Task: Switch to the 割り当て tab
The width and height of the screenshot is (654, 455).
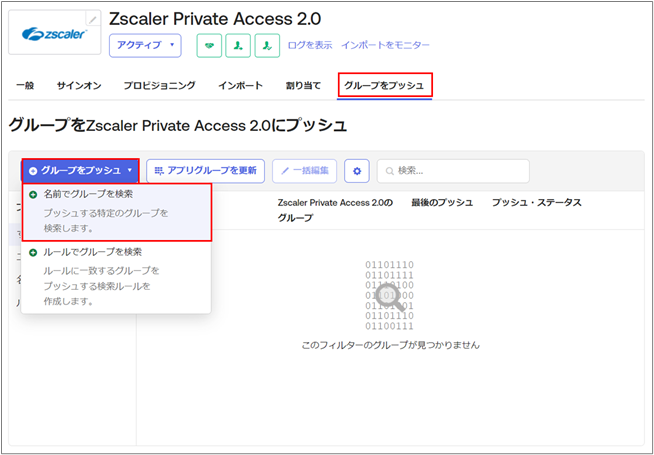Action: (303, 86)
